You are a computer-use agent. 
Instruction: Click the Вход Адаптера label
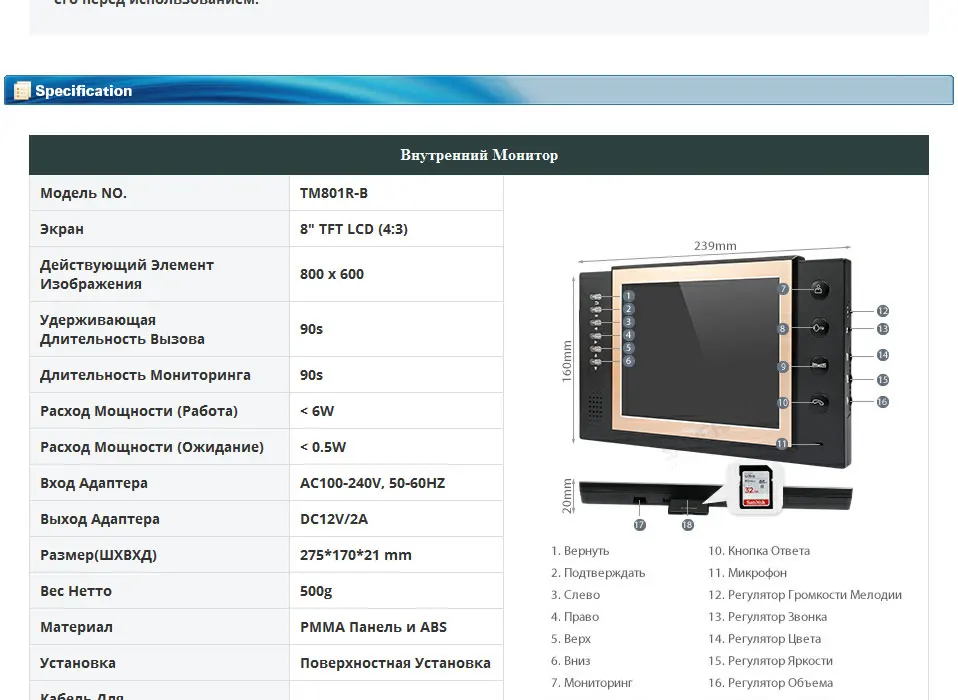pos(94,483)
